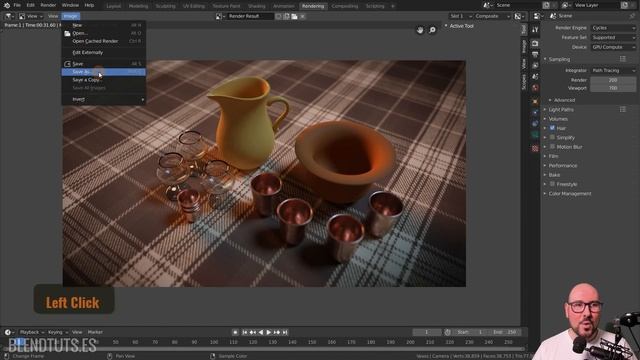Open the Slot 1 dropdown
The image size is (640, 360).
coord(461,16)
